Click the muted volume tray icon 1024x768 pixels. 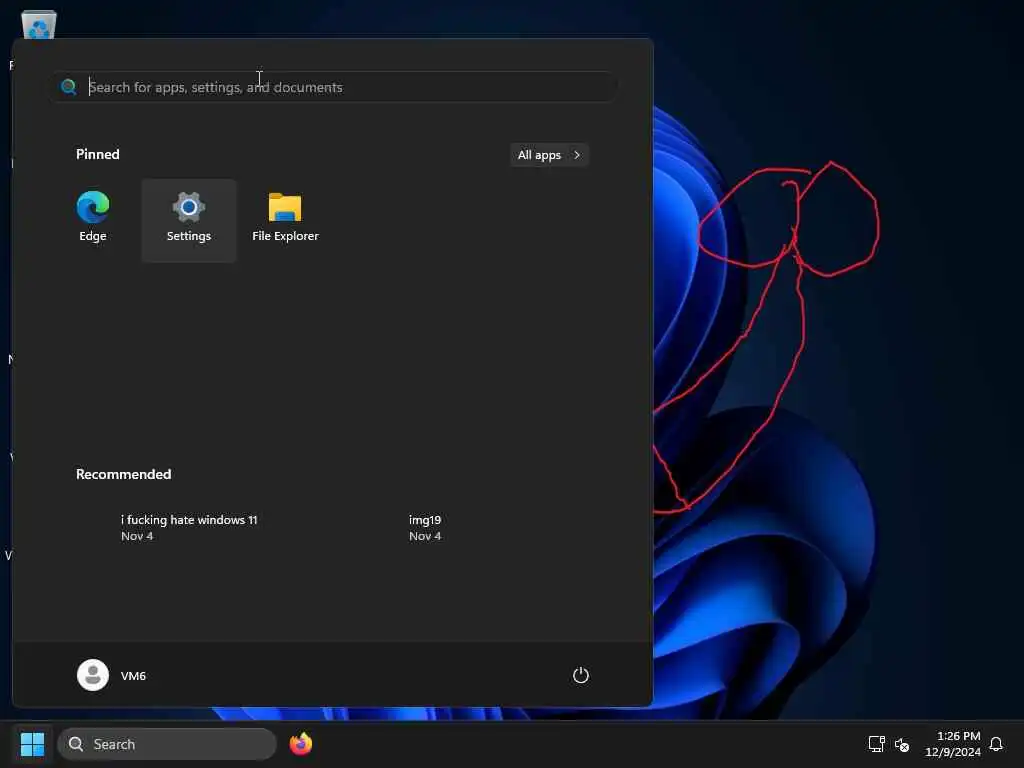click(902, 744)
